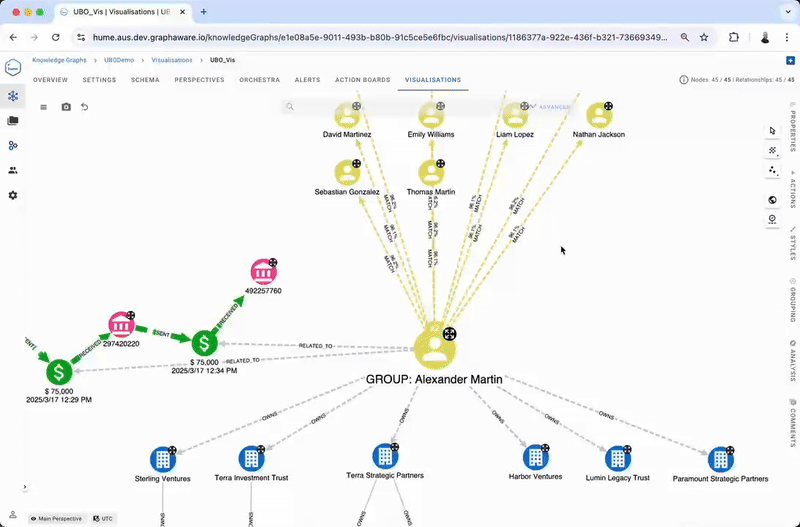The height and width of the screenshot is (527, 800).
Task: Select the Sterling Ventures company node
Action: pyautogui.click(x=163, y=459)
